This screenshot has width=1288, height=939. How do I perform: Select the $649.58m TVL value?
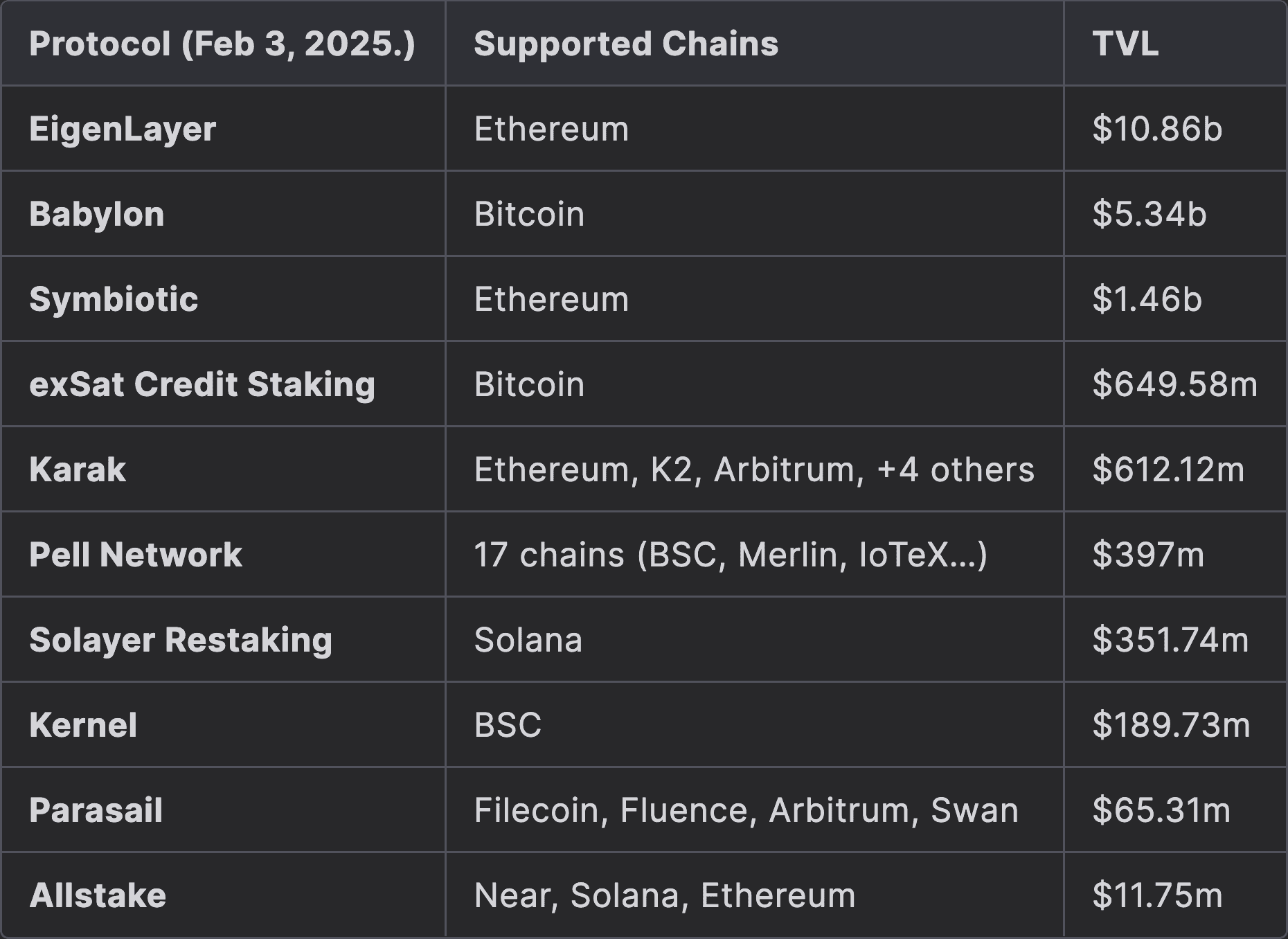[x=1174, y=385]
